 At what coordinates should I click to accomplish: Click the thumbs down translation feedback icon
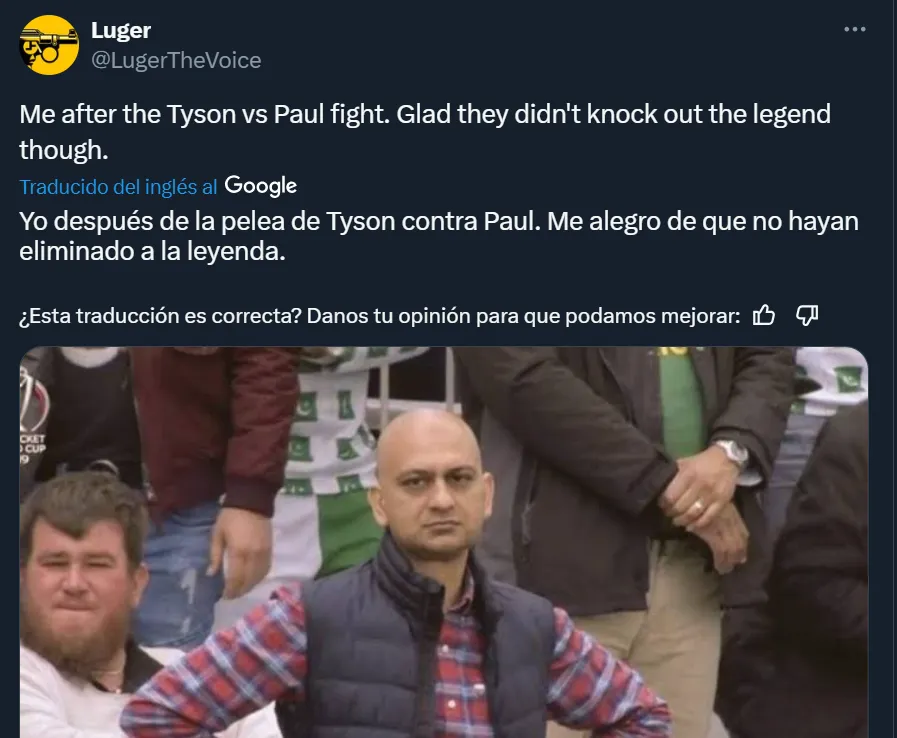(807, 315)
